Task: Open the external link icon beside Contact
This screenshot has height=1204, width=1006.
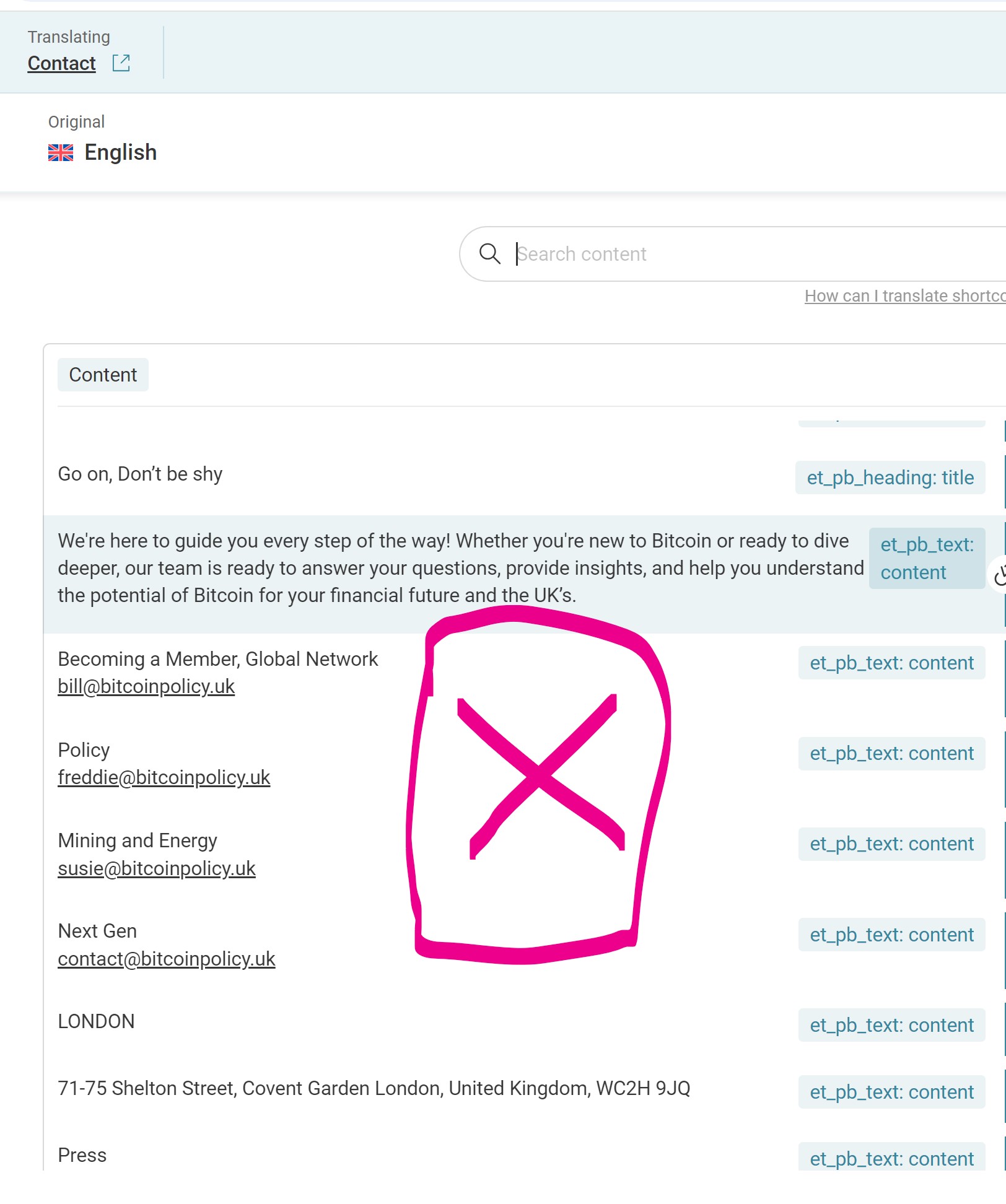Action: (x=121, y=63)
